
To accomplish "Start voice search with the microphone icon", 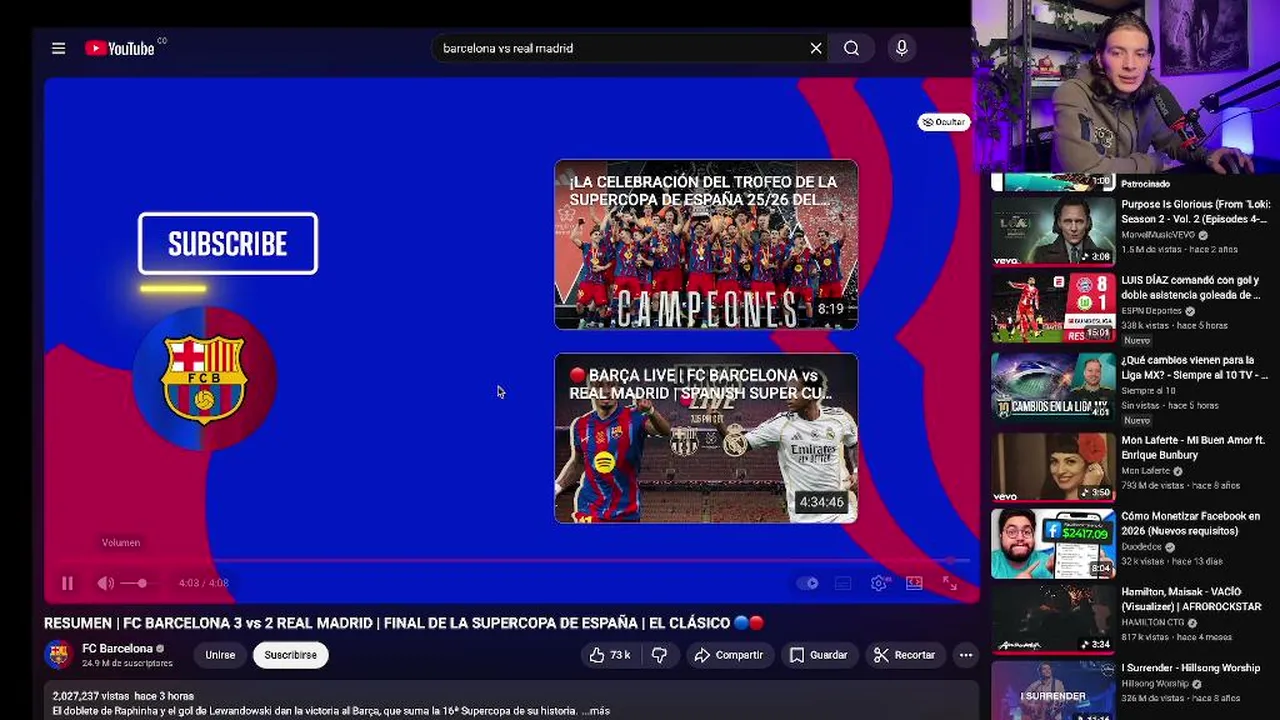I will [901, 48].
